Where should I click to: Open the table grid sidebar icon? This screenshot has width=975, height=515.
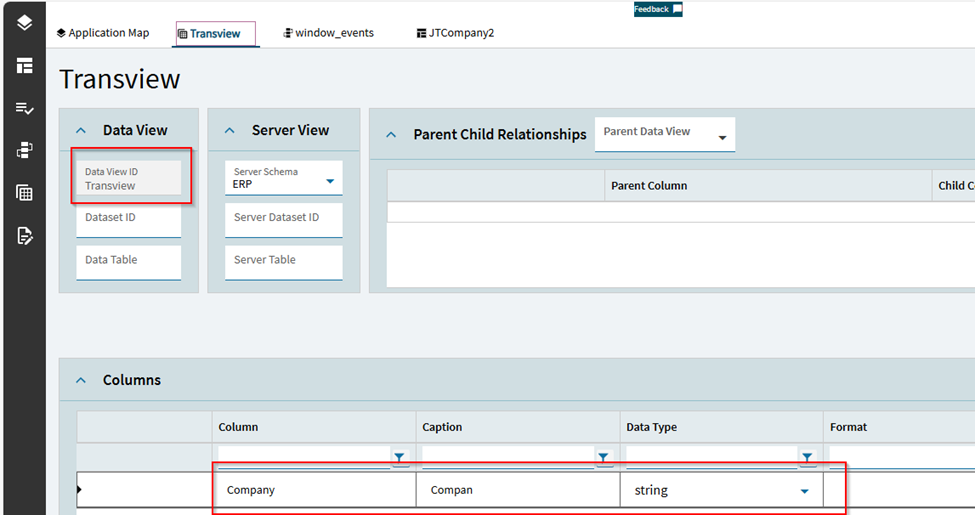24,193
